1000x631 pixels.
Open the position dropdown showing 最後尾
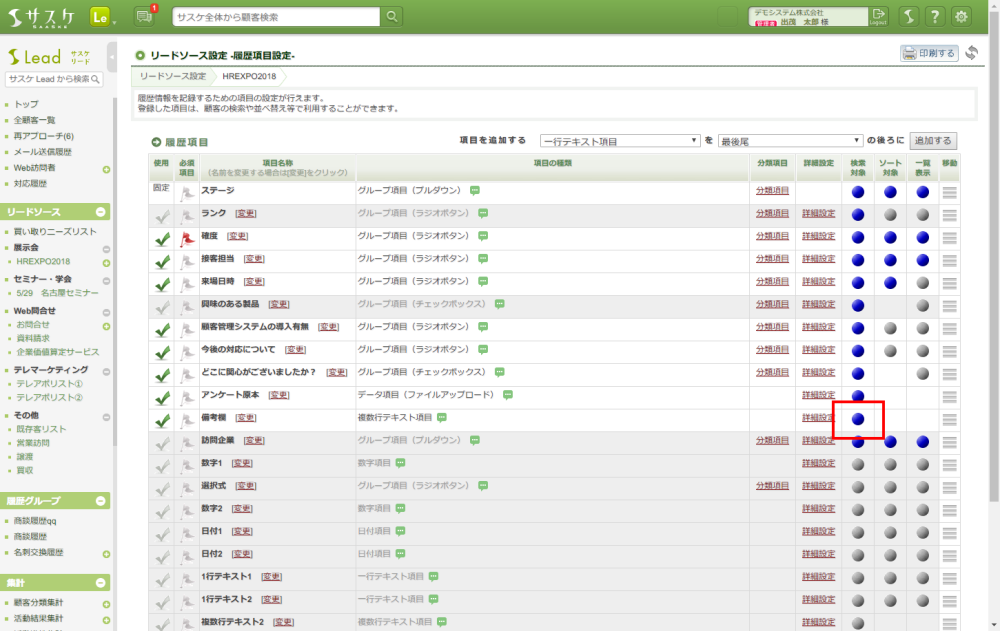click(790, 141)
